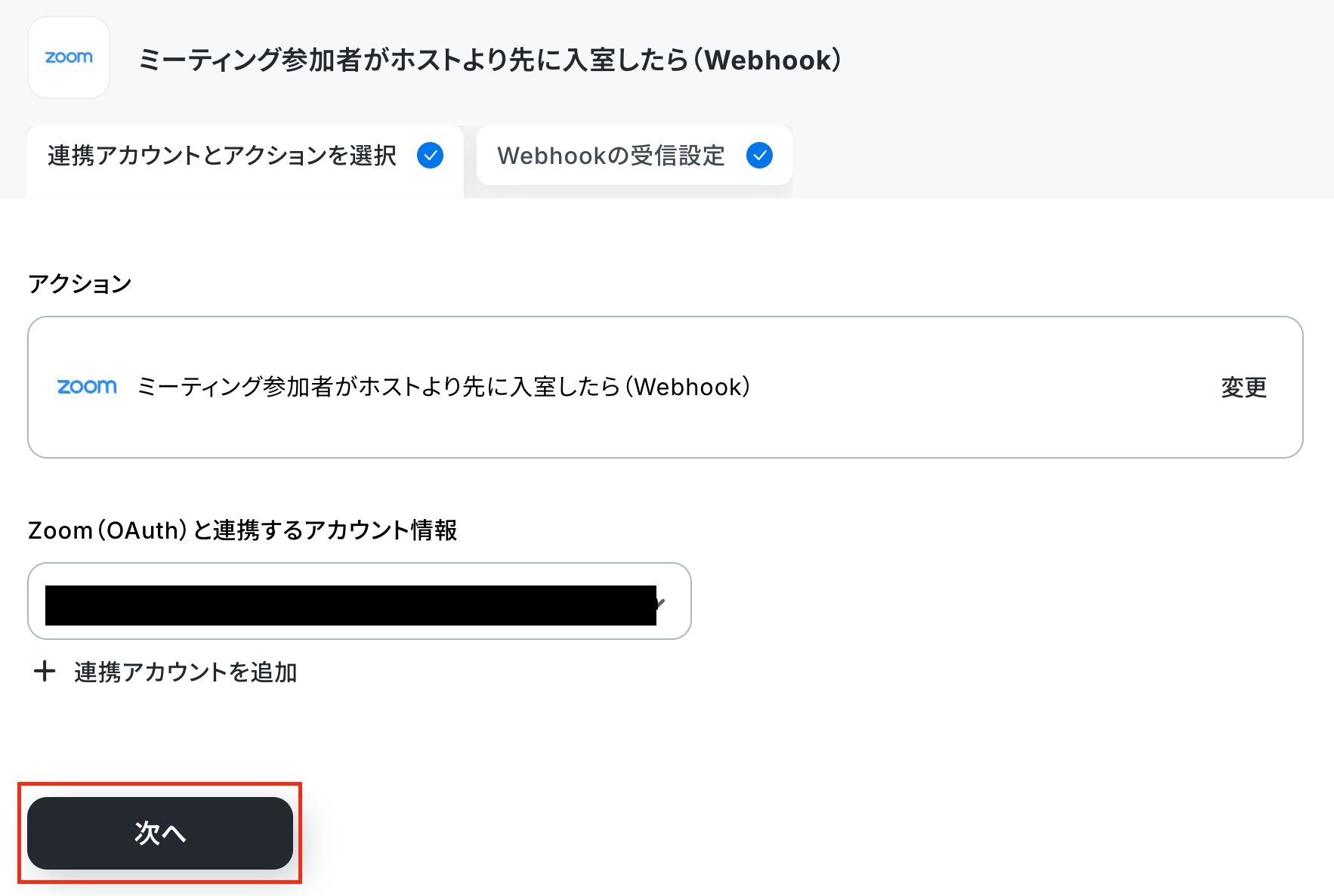Open the Zoom account selection dropdown
This screenshot has width=1334, height=896.
(360, 601)
